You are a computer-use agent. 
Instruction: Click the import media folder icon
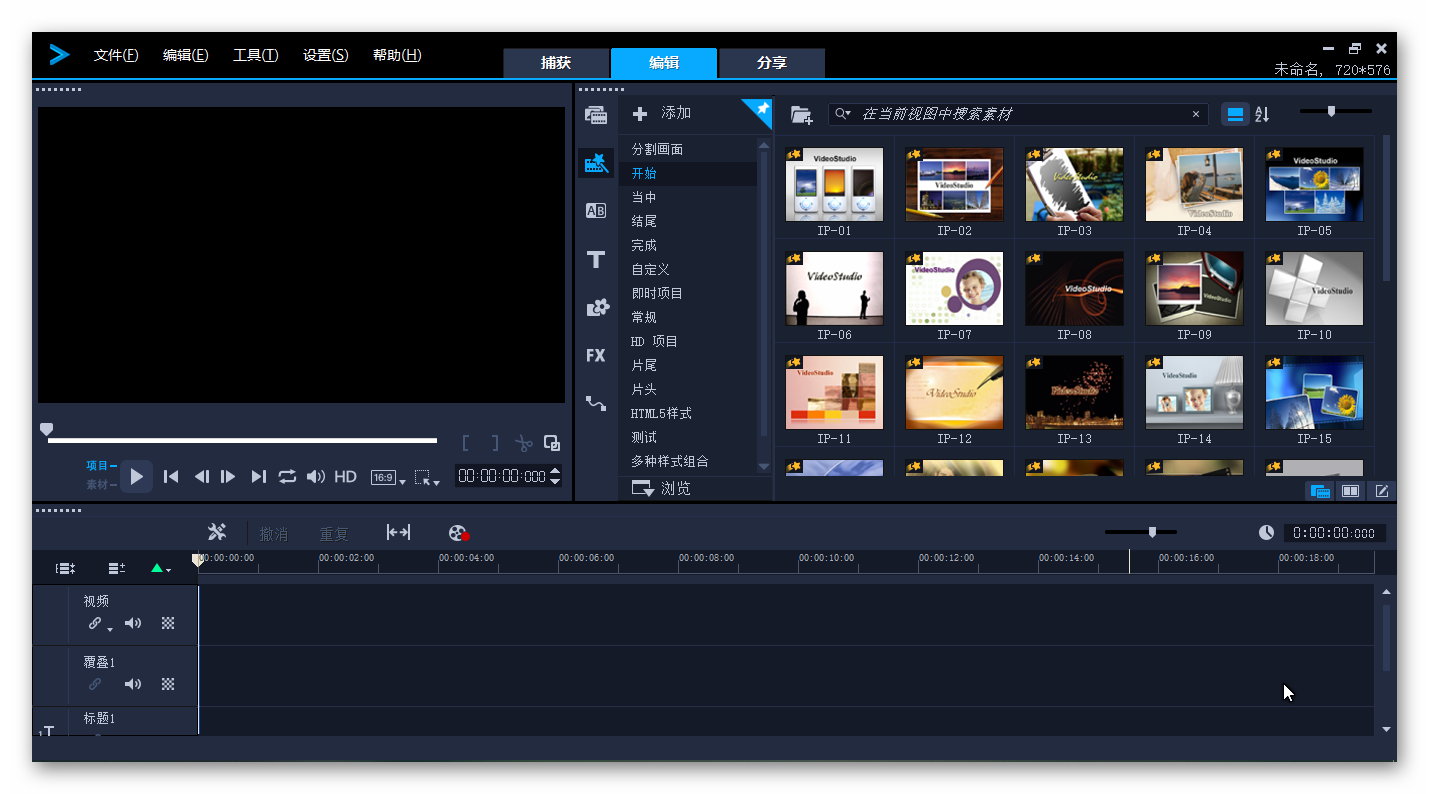coord(802,115)
